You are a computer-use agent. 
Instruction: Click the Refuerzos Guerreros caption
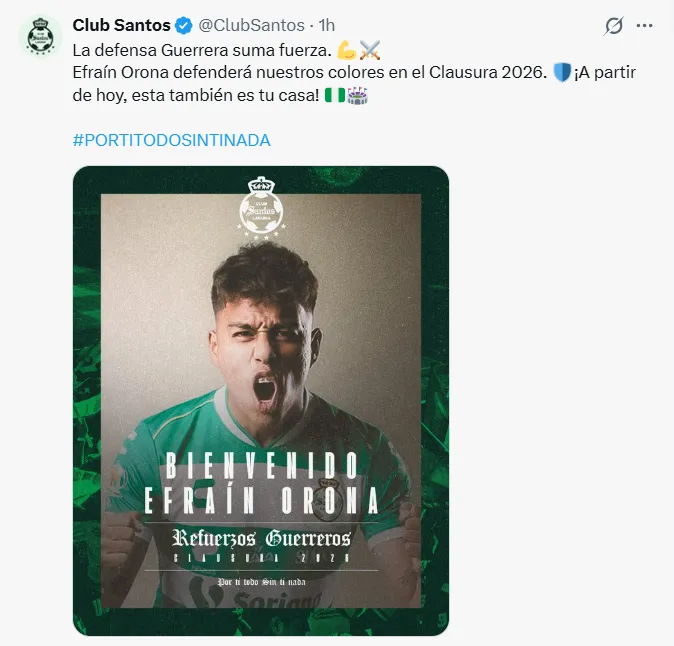[x=261, y=535]
